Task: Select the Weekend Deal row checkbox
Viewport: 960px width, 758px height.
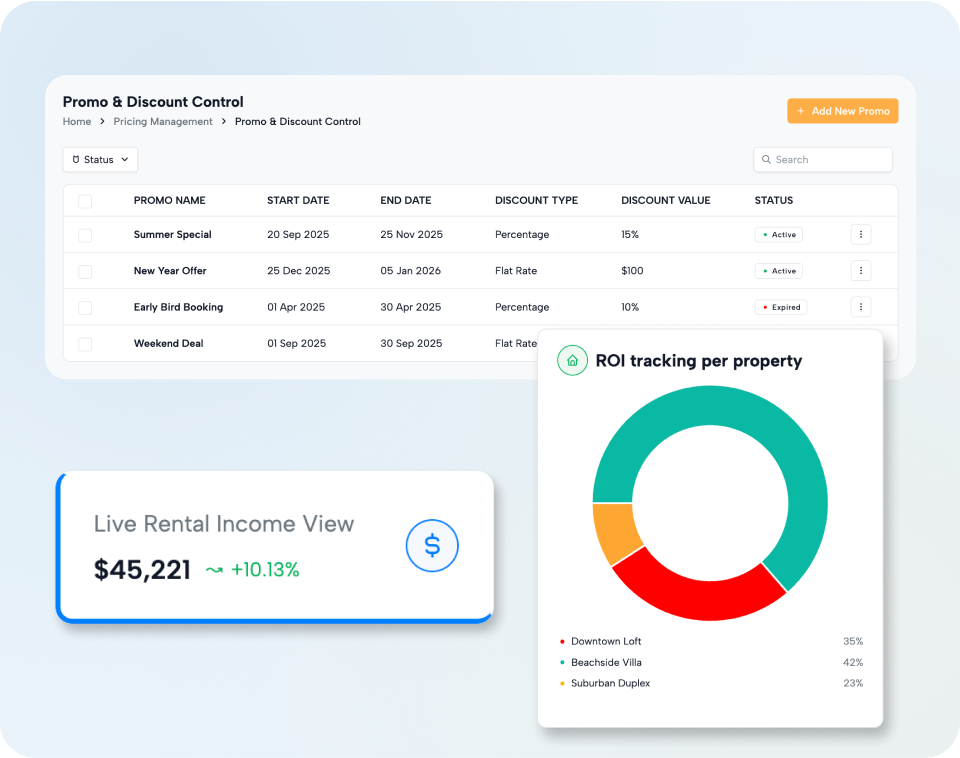Action: 85,344
